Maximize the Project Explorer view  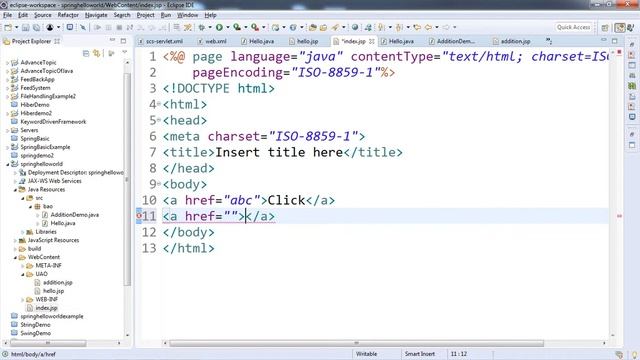123,41
